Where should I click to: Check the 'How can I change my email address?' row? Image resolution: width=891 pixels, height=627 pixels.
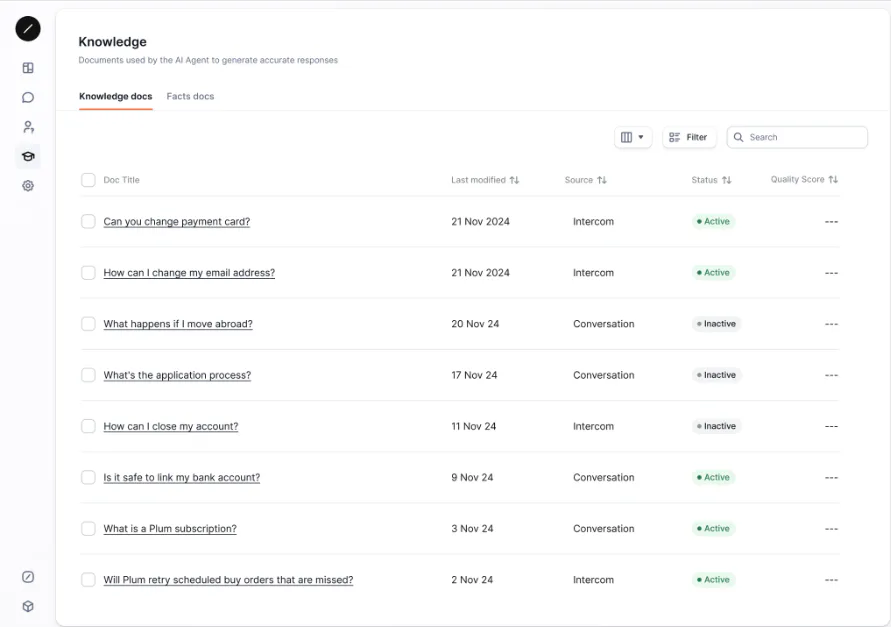(x=88, y=272)
